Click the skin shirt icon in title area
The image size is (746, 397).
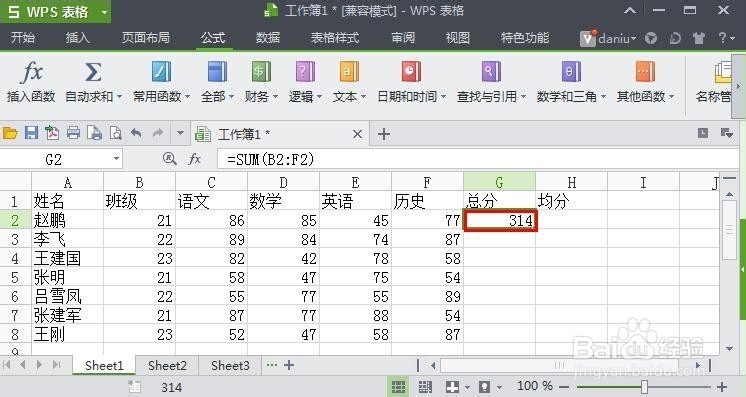click(x=699, y=38)
